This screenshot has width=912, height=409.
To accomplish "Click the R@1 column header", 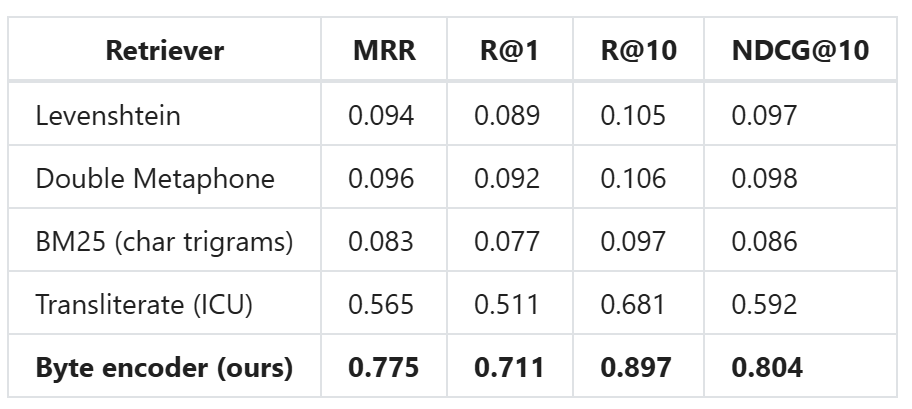I will pyautogui.click(x=508, y=51).
